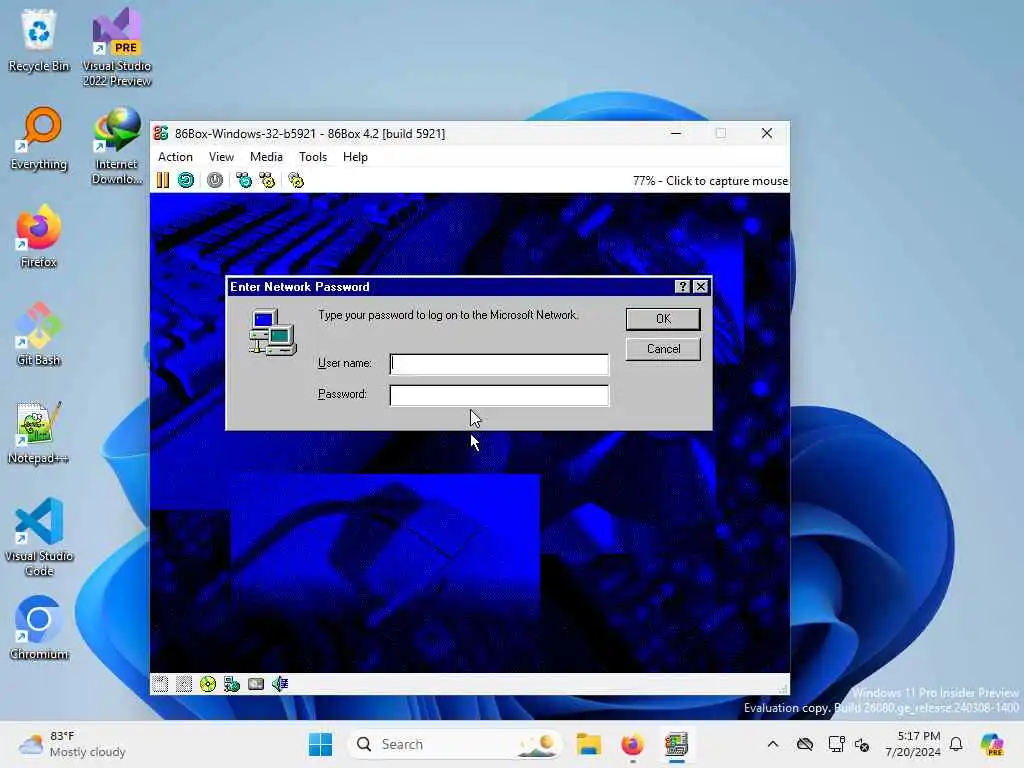Open weather widget showing 83°F
The image size is (1024, 768).
tap(72, 744)
